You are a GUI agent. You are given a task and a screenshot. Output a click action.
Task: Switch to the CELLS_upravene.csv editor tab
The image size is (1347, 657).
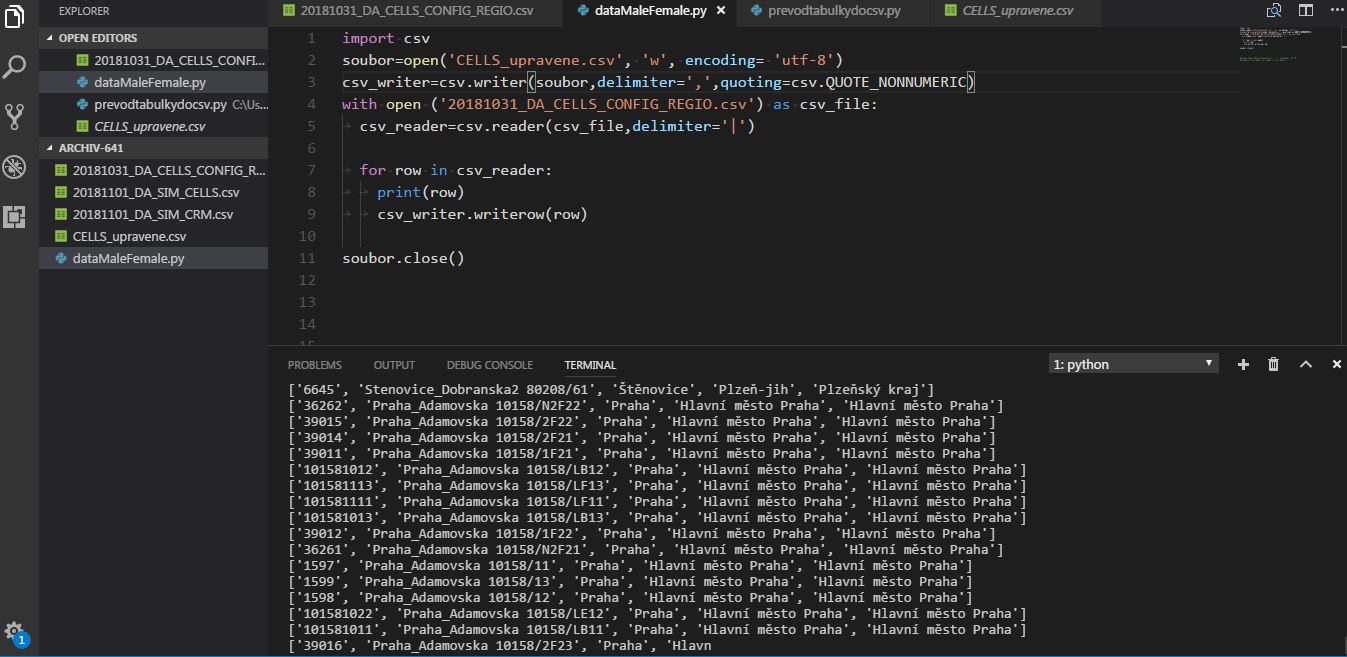[1016, 11]
